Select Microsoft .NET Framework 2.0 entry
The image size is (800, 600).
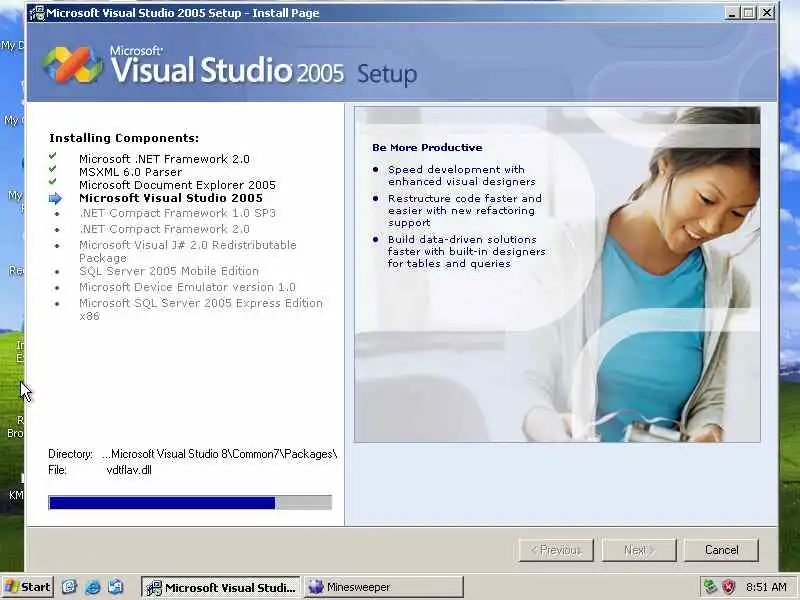(164, 159)
